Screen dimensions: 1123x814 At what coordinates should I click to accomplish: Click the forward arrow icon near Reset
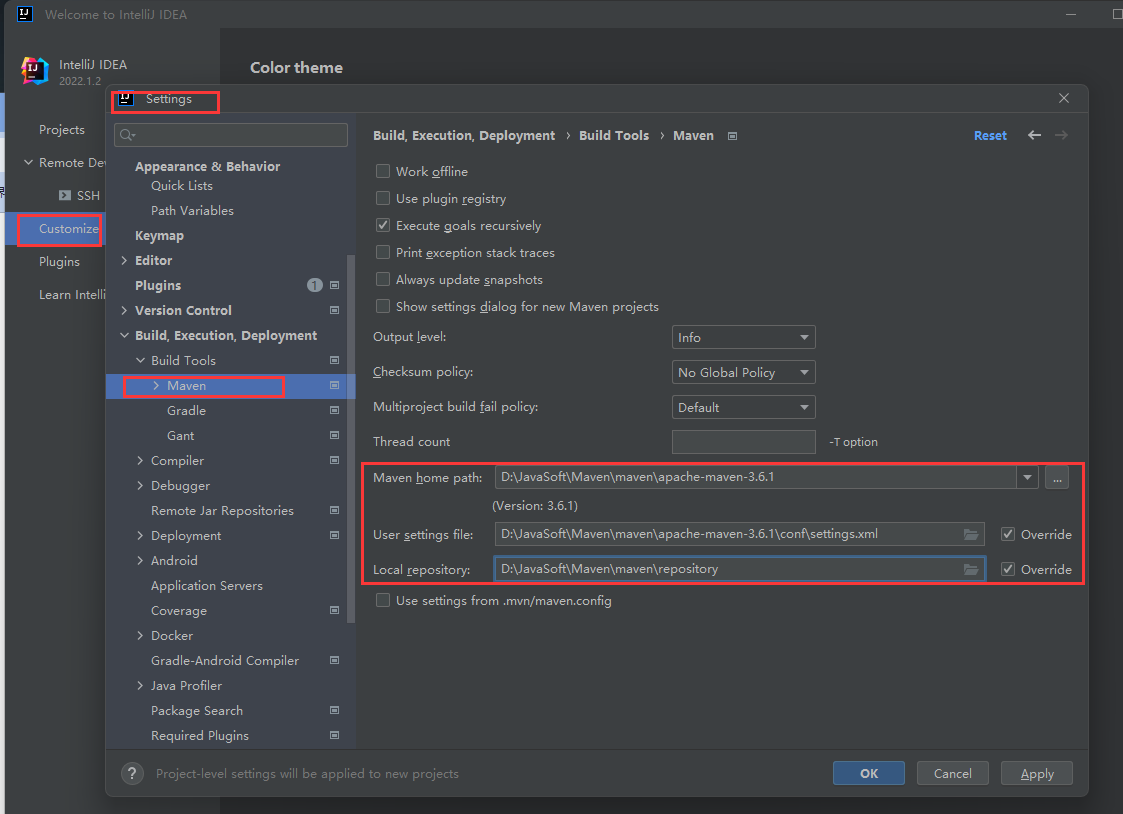[1061, 135]
